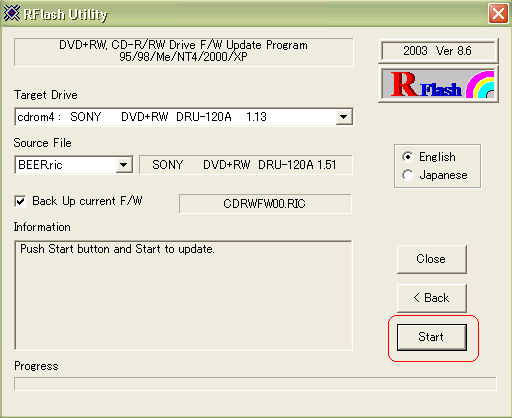Screen dimensions: 512x418
Task: Click the Start button to begin update
Action: pos(432,337)
